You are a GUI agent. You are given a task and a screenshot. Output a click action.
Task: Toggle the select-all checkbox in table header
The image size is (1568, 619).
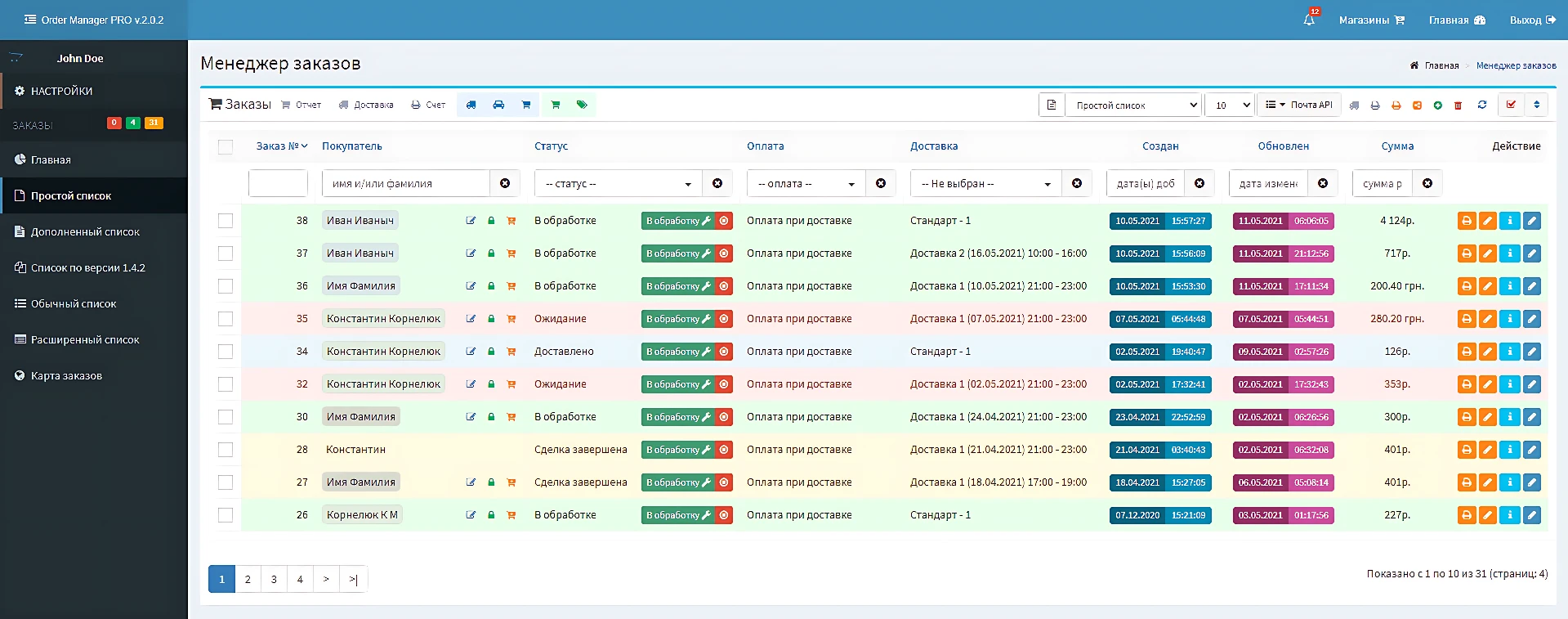pos(226,146)
